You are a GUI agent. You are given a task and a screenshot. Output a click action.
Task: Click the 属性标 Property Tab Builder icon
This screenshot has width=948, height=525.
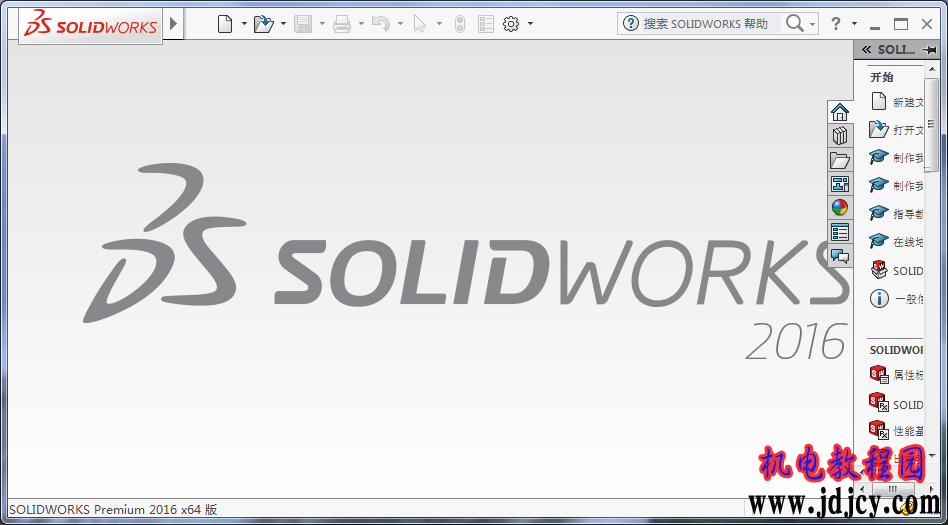[878, 374]
